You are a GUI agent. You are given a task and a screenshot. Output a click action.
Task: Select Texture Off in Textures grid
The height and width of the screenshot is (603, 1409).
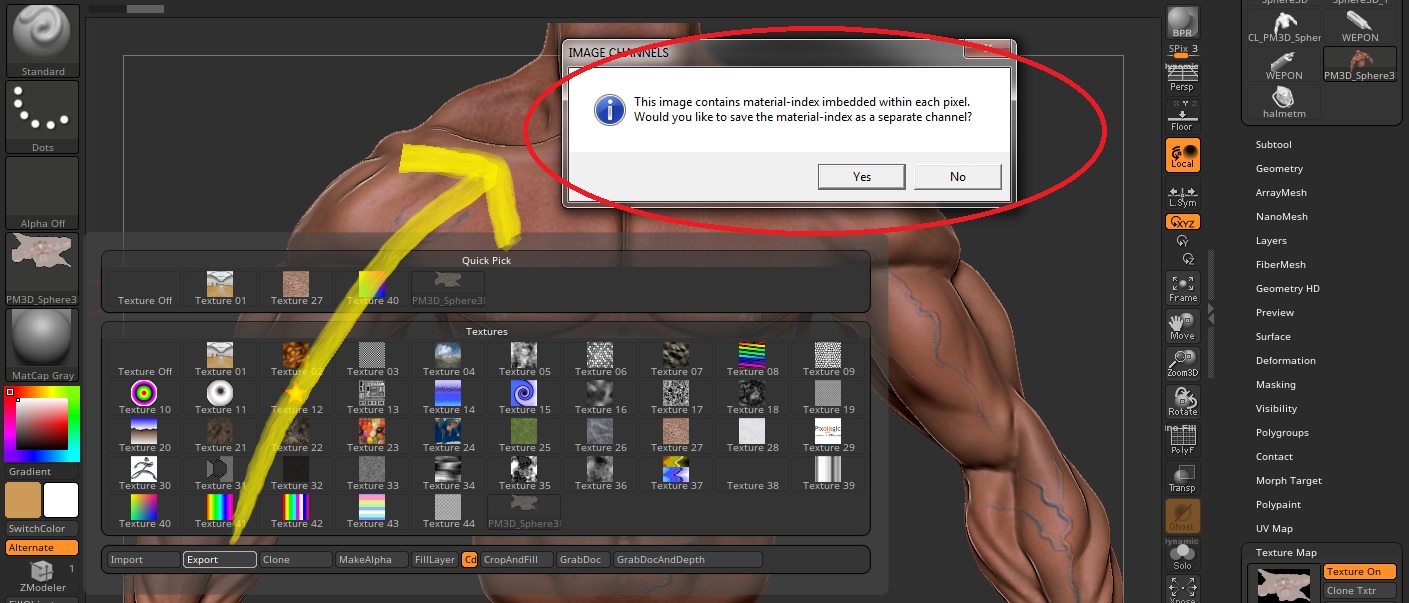(x=144, y=360)
